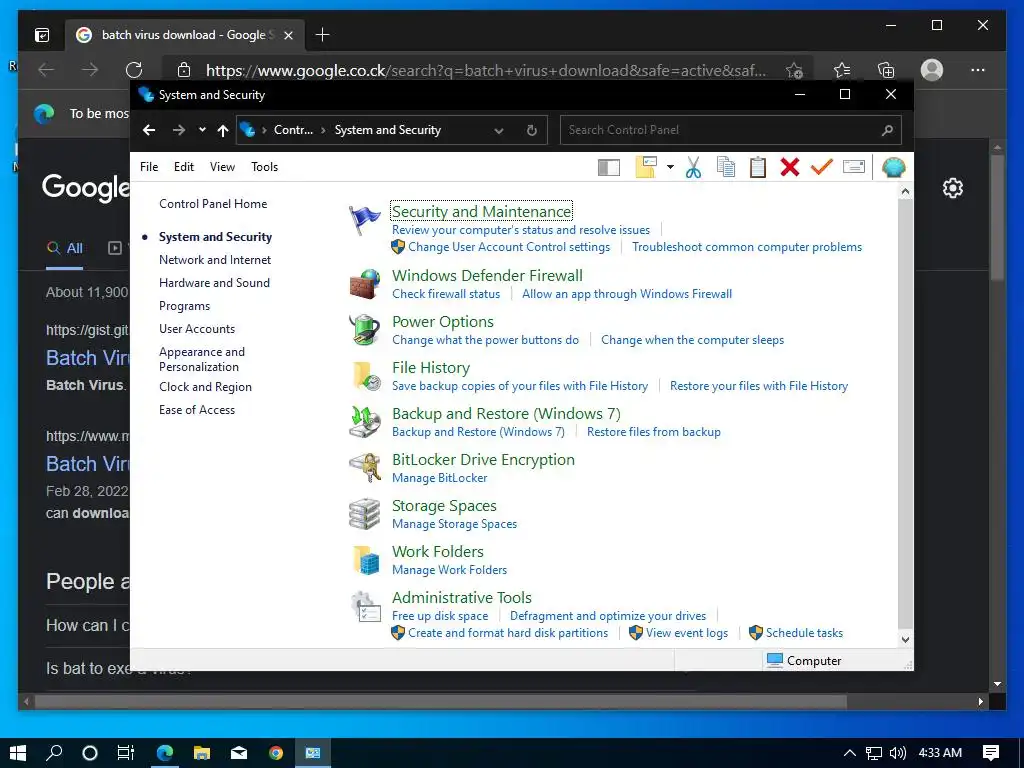
Task: Click Change when the computer sleeps
Action: coord(692,340)
